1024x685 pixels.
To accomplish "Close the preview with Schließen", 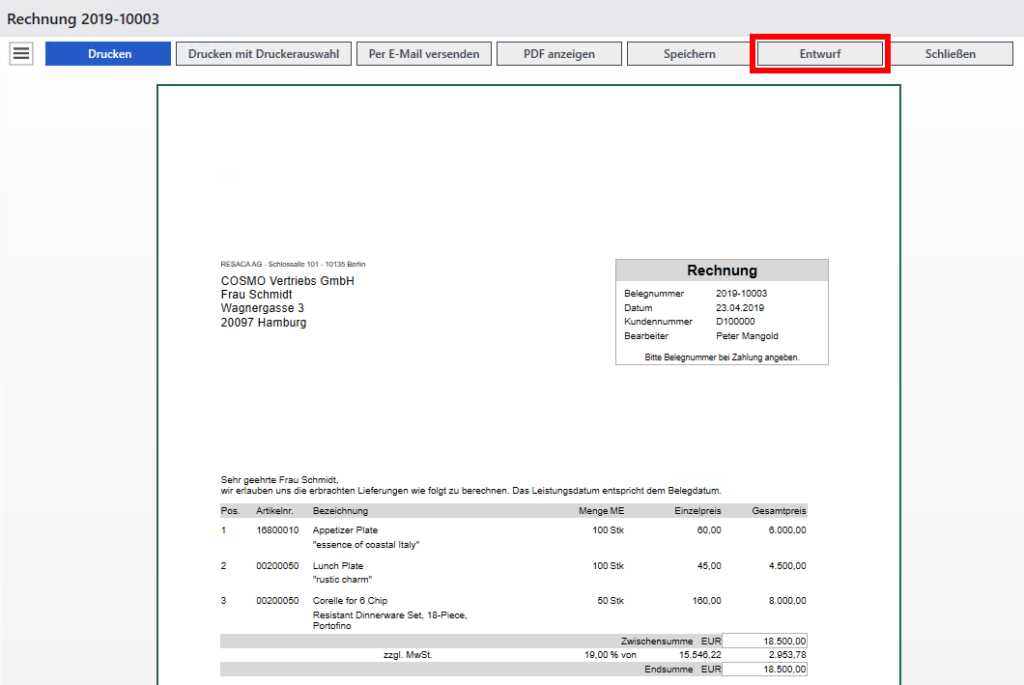I will pos(949,54).
